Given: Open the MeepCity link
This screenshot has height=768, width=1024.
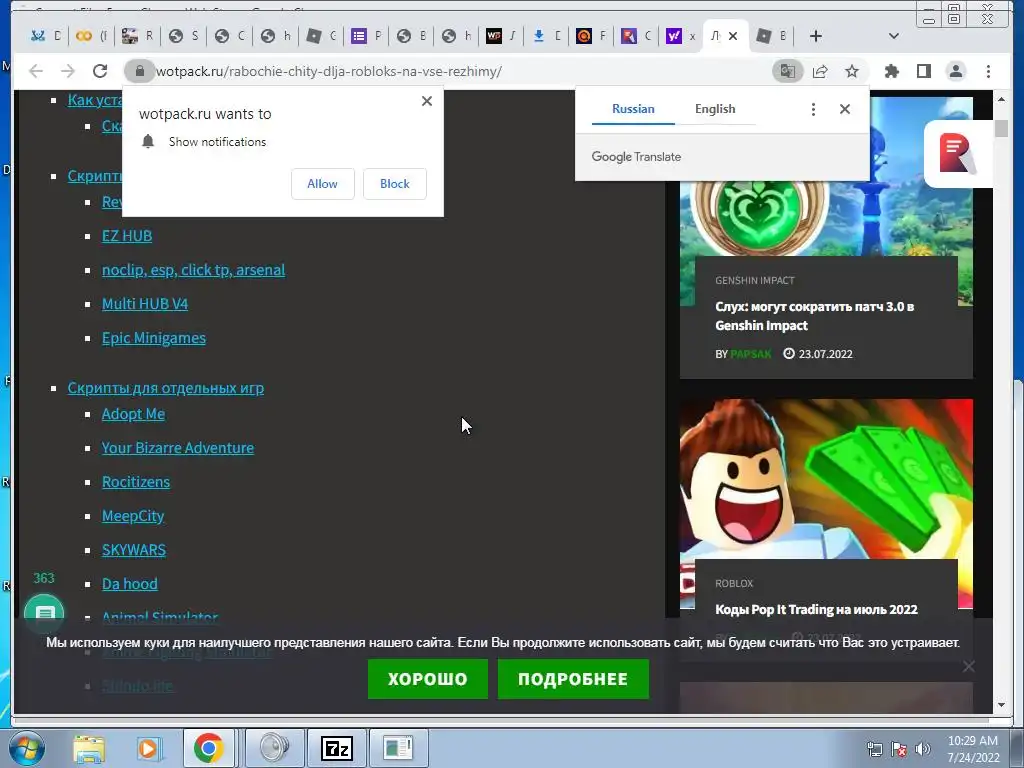Looking at the screenshot, I should 133,516.
